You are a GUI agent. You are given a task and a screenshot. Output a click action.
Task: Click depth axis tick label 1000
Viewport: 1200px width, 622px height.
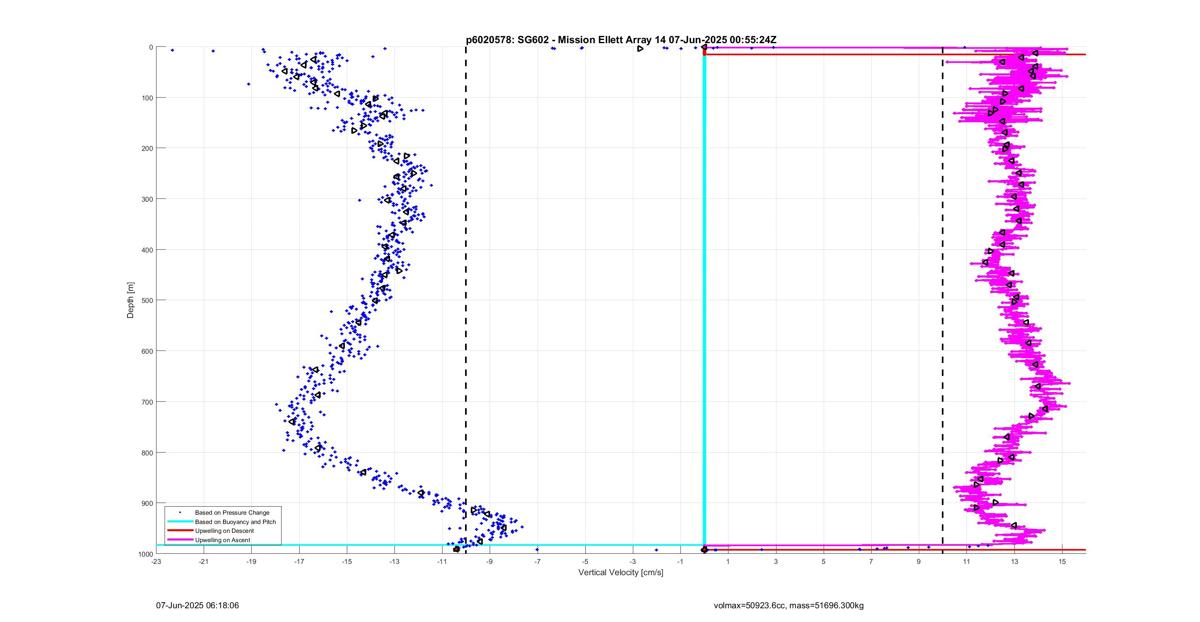pyautogui.click(x=144, y=553)
